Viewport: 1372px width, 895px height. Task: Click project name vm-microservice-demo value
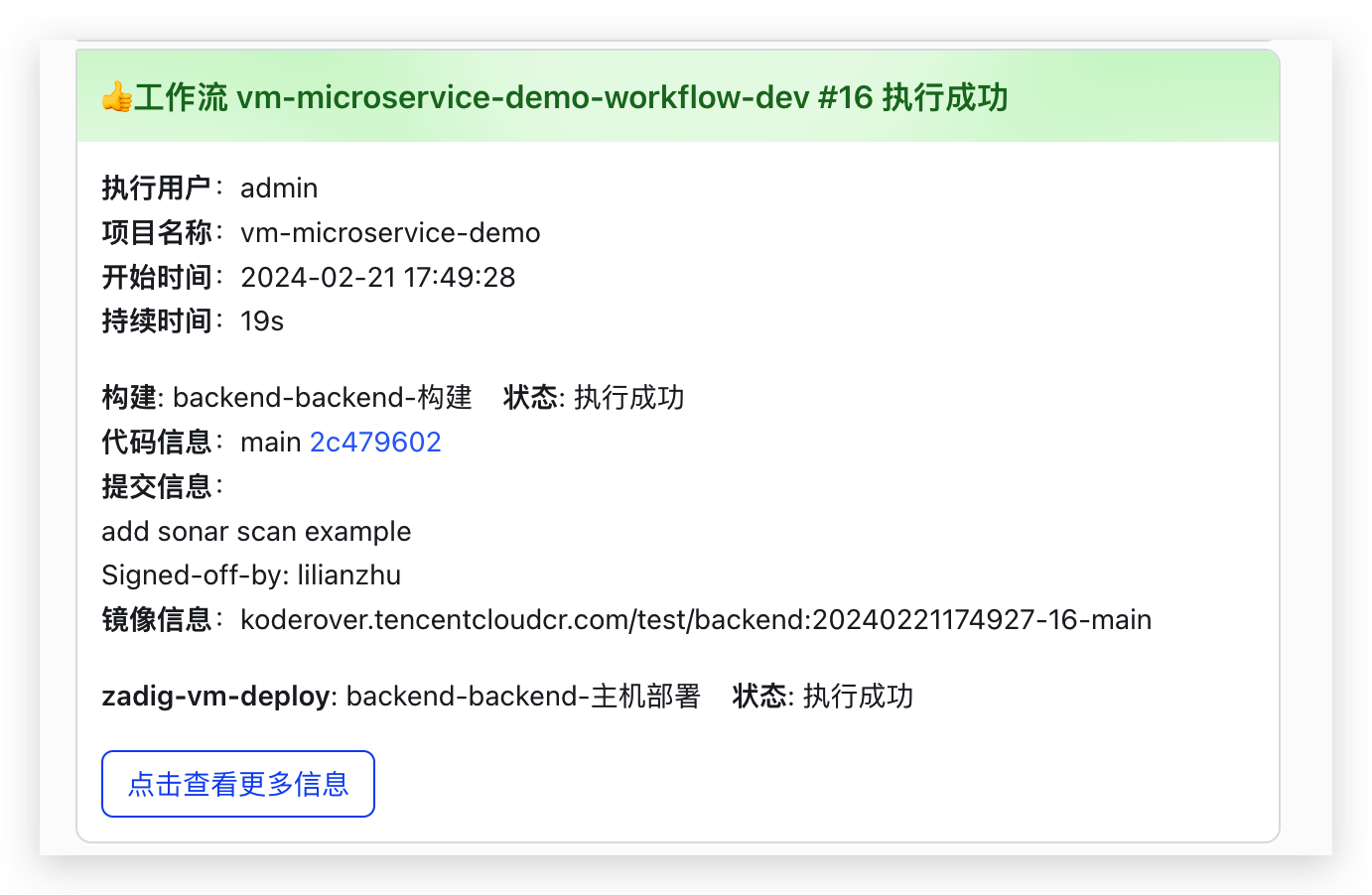pos(390,232)
